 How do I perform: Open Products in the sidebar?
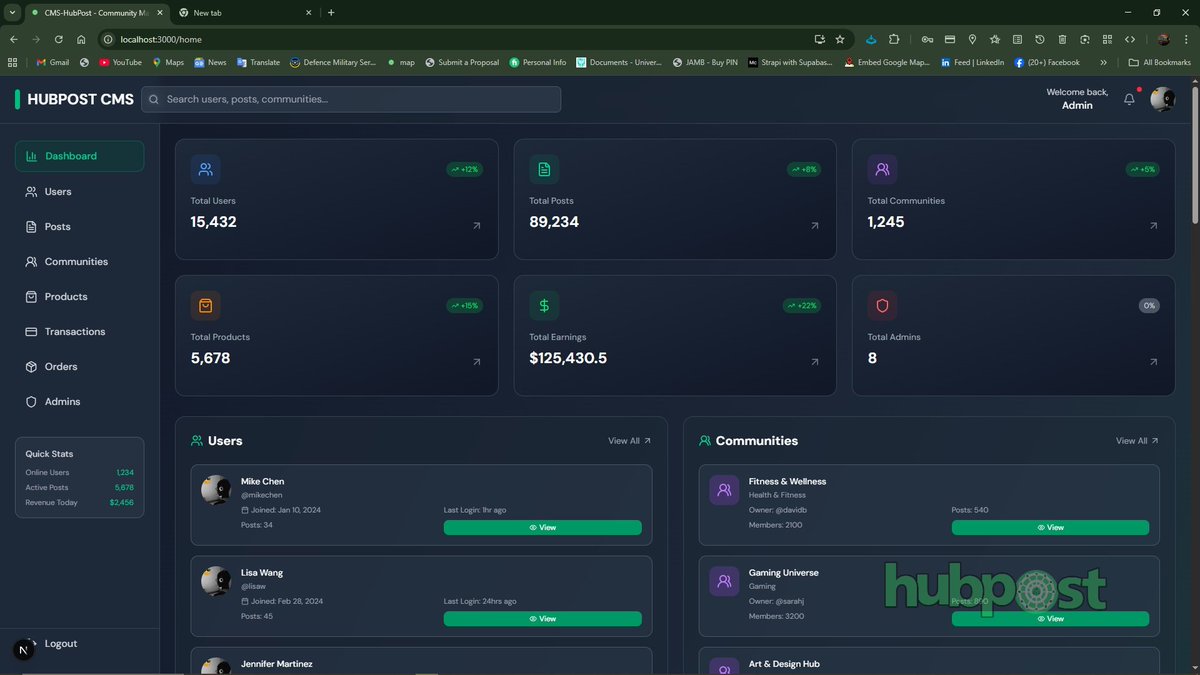pos(79,296)
